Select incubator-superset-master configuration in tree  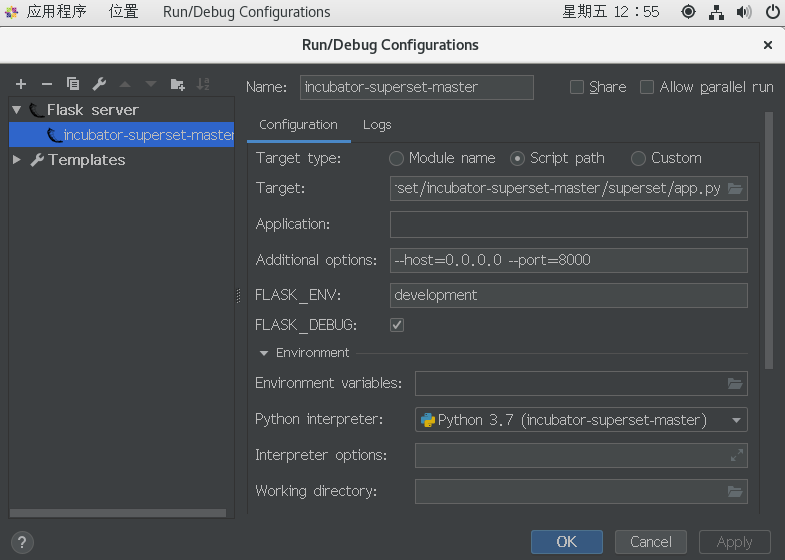coord(122,135)
